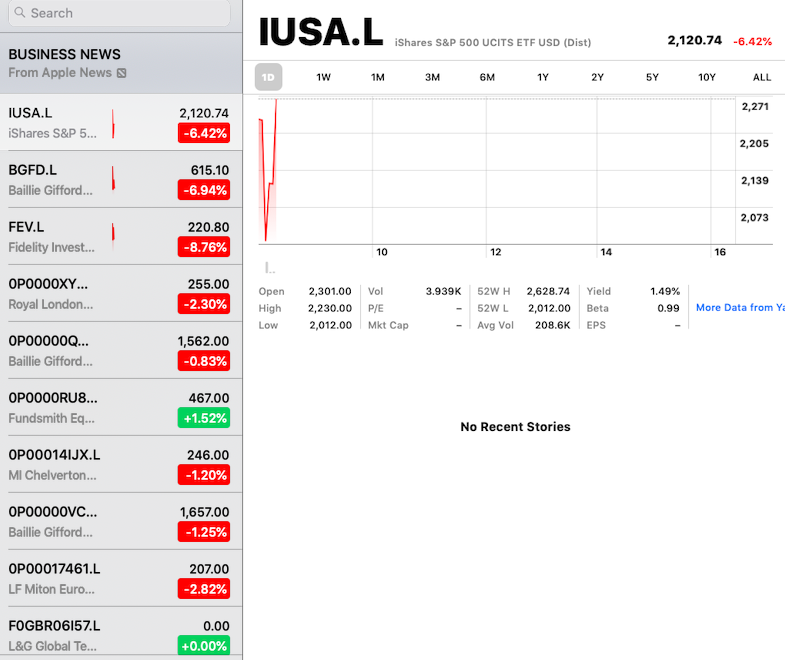
Task: Click the Low value 2,012.00
Action: point(330,325)
